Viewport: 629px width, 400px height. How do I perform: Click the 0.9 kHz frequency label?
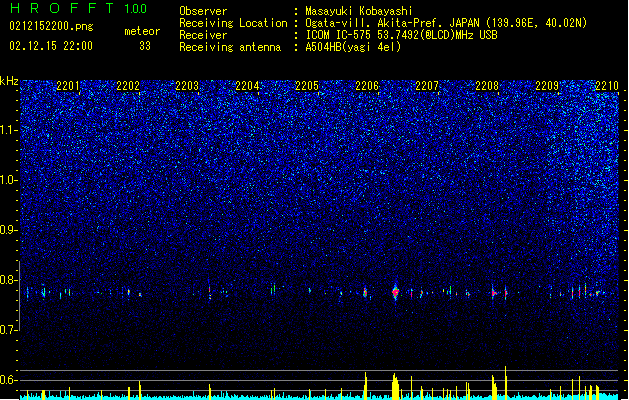click(9, 230)
